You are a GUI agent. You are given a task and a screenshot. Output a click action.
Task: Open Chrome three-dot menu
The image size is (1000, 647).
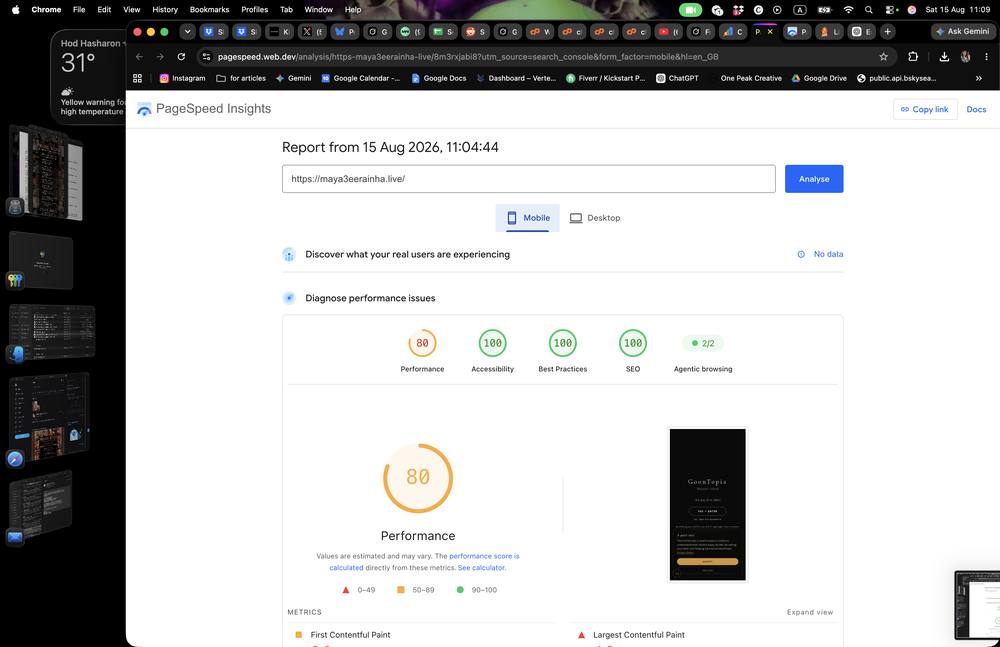[986, 57]
